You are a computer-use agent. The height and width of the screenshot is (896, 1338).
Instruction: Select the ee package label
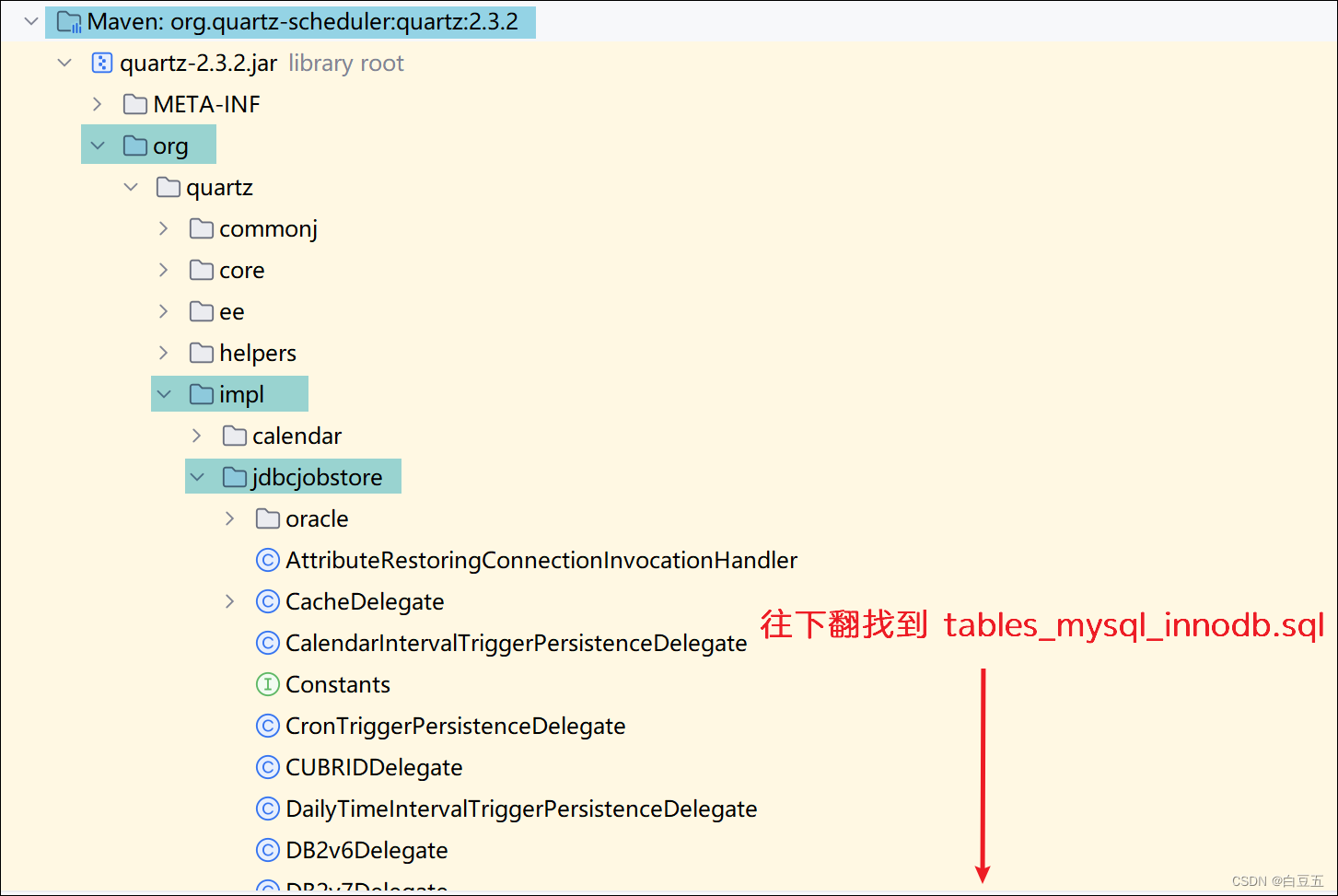(232, 312)
